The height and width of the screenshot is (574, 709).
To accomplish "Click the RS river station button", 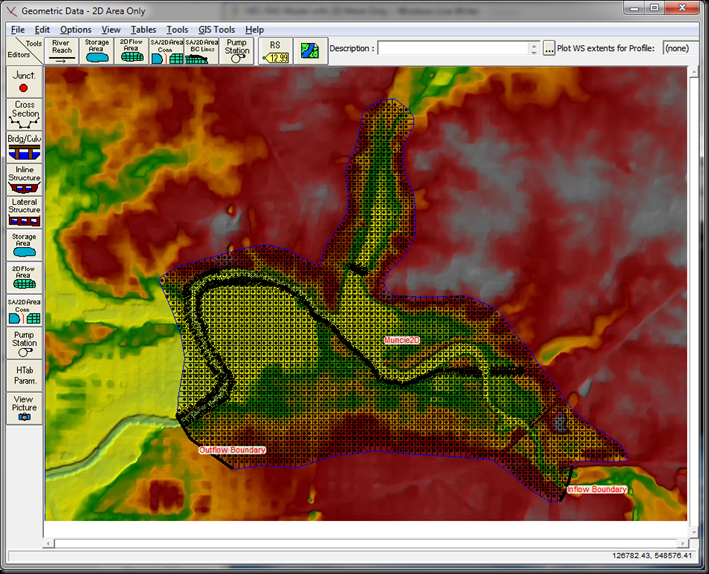I will (x=275, y=51).
